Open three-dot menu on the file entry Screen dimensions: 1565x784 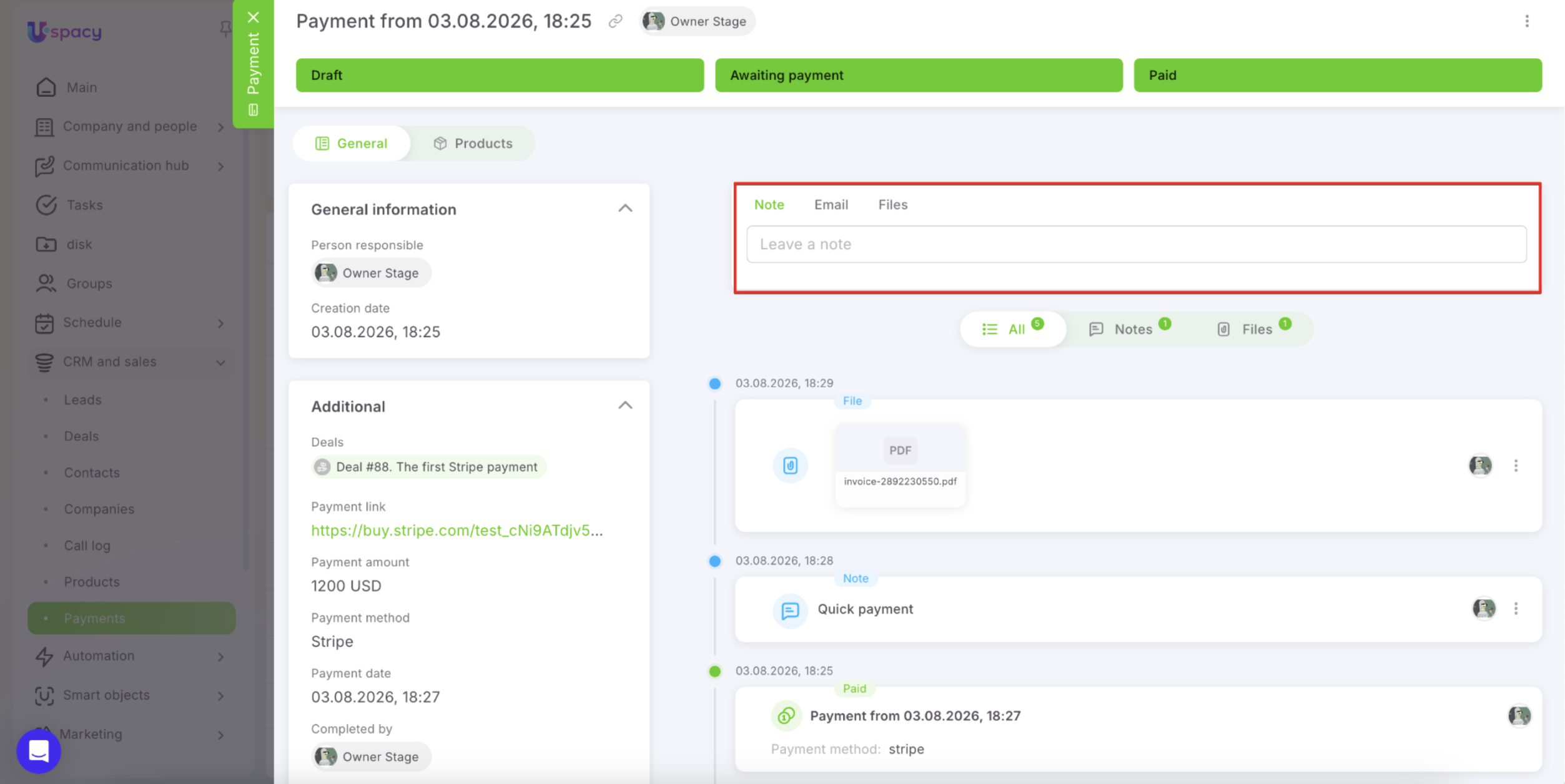tap(1516, 466)
